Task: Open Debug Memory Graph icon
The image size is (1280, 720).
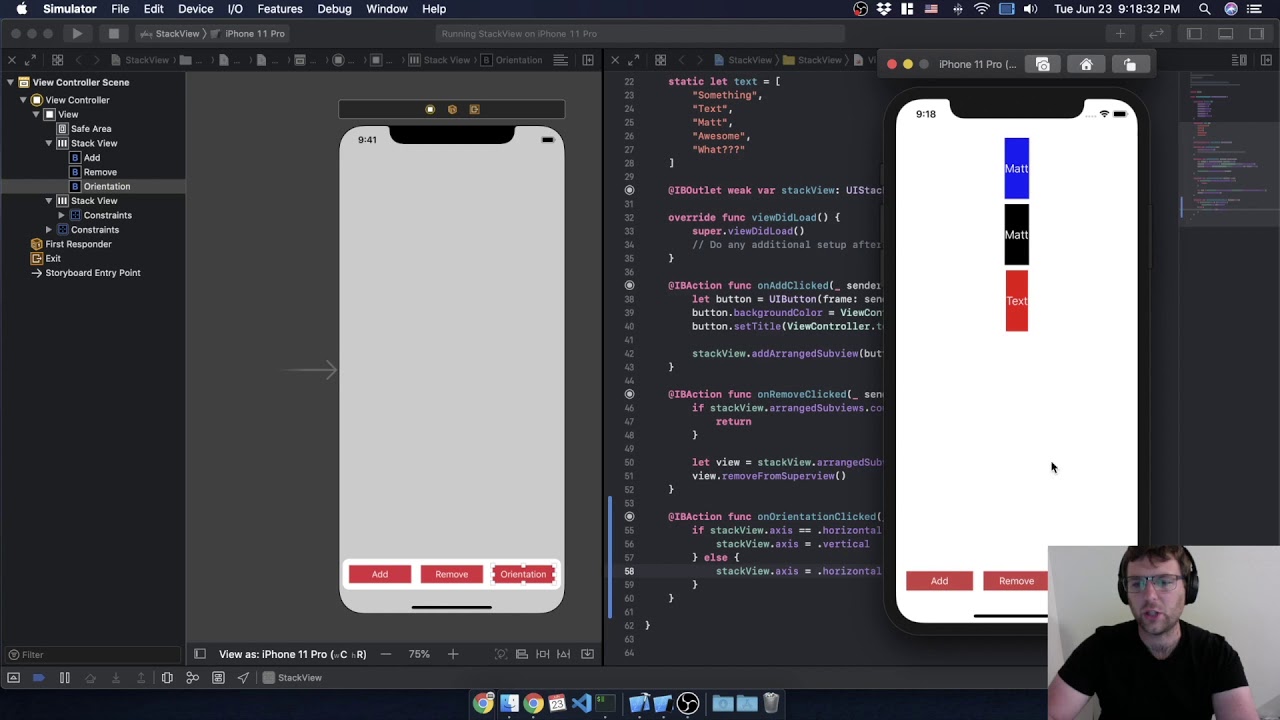Action: [x=192, y=678]
